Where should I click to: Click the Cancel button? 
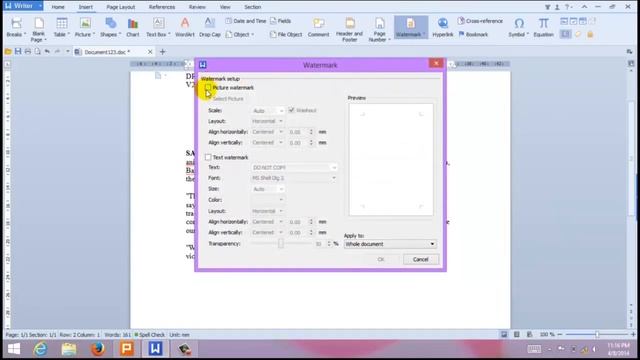tap(420, 259)
